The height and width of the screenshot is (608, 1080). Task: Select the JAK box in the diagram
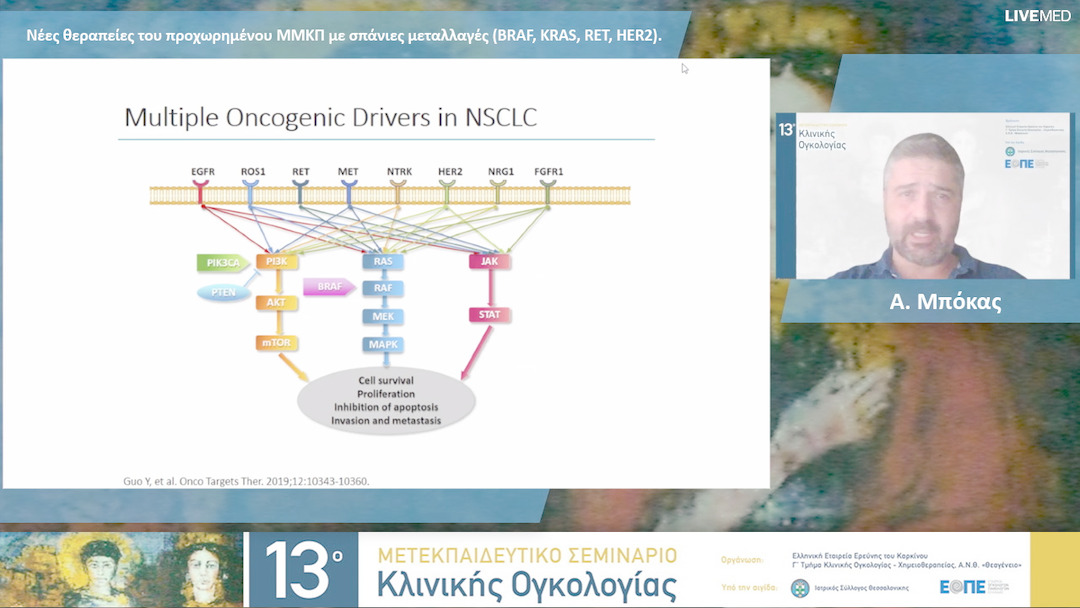point(489,262)
